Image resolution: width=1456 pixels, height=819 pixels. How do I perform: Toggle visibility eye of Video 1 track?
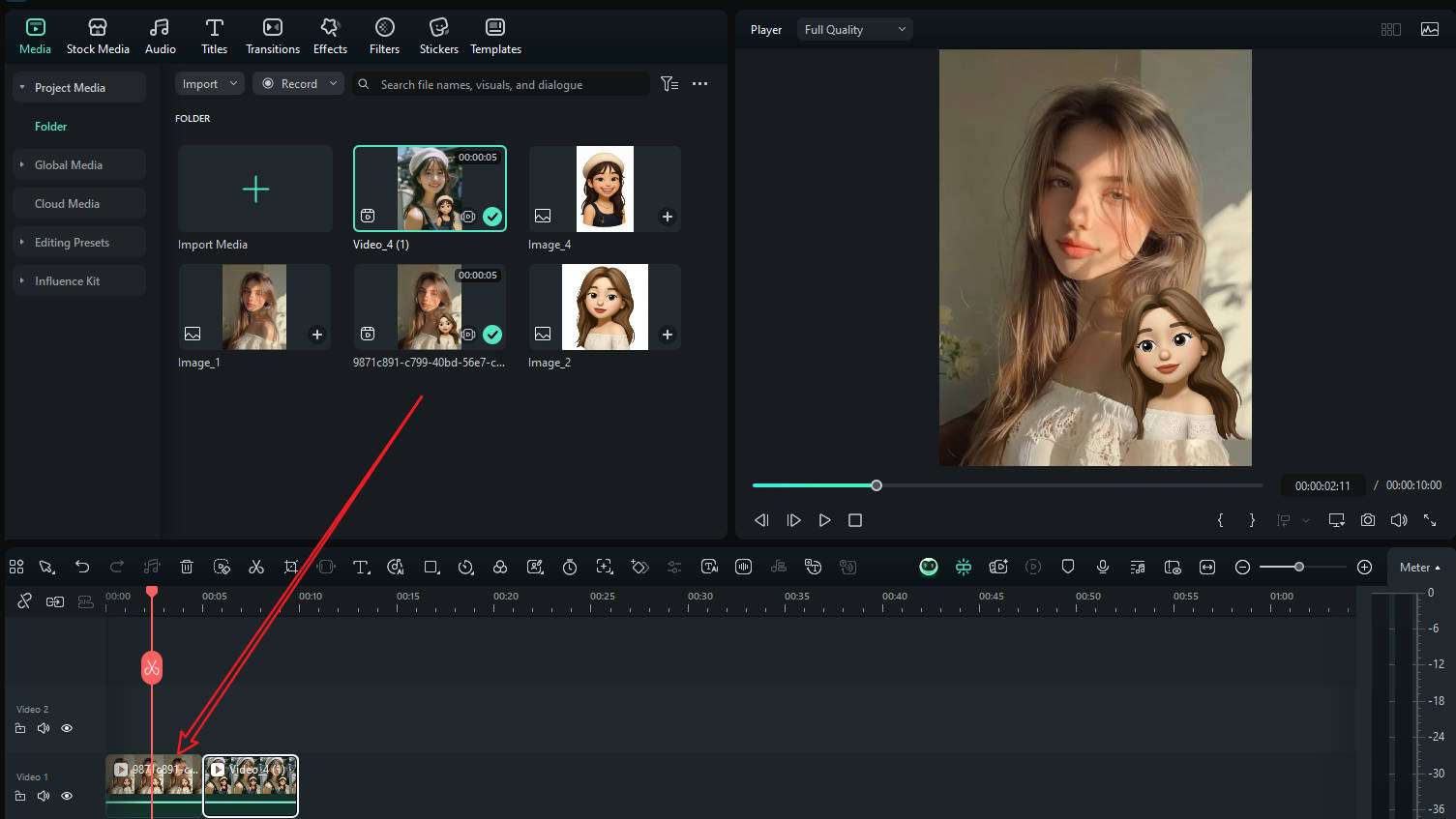pos(67,796)
